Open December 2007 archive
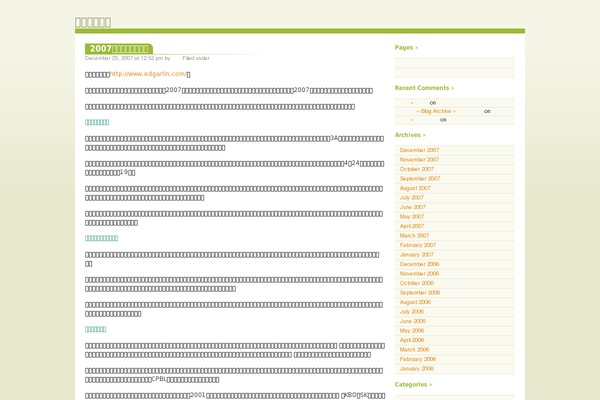 click(419, 150)
